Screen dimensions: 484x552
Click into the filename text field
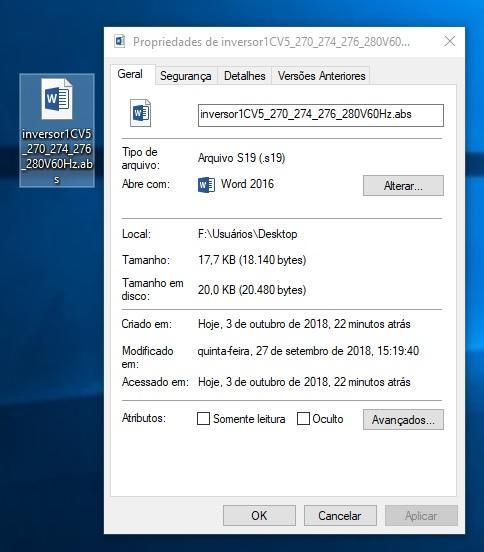tap(321, 115)
